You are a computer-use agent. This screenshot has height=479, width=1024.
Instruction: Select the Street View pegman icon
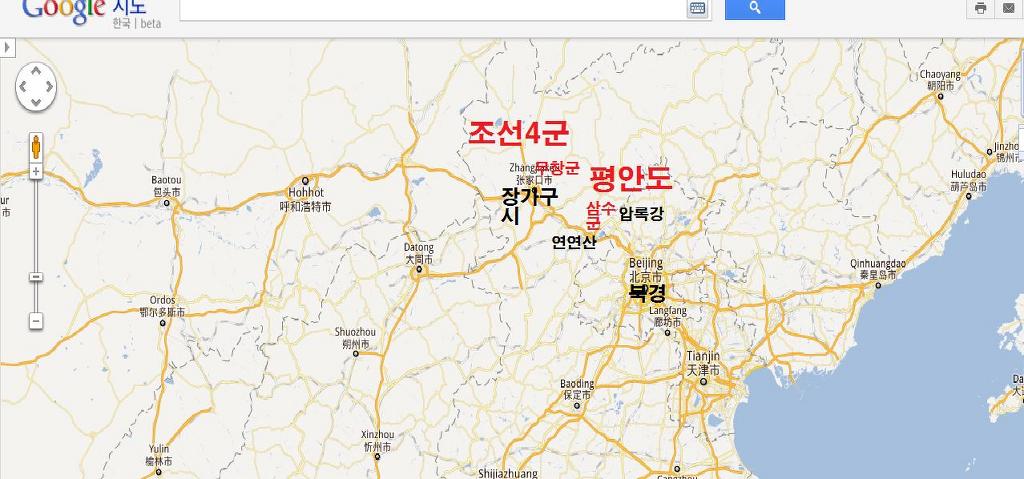point(36,147)
